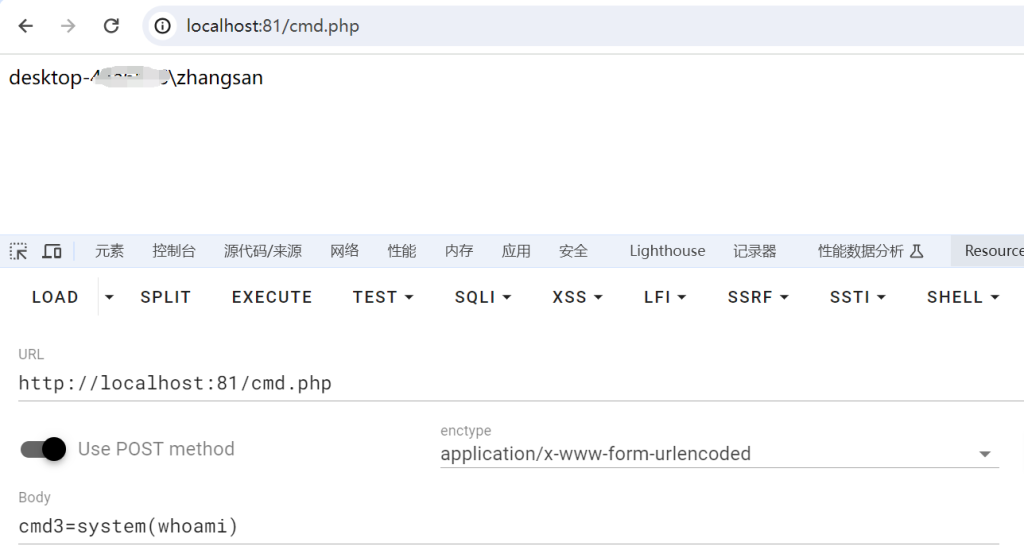Go back using the browser back arrow
The height and width of the screenshot is (546, 1024).
point(25,26)
